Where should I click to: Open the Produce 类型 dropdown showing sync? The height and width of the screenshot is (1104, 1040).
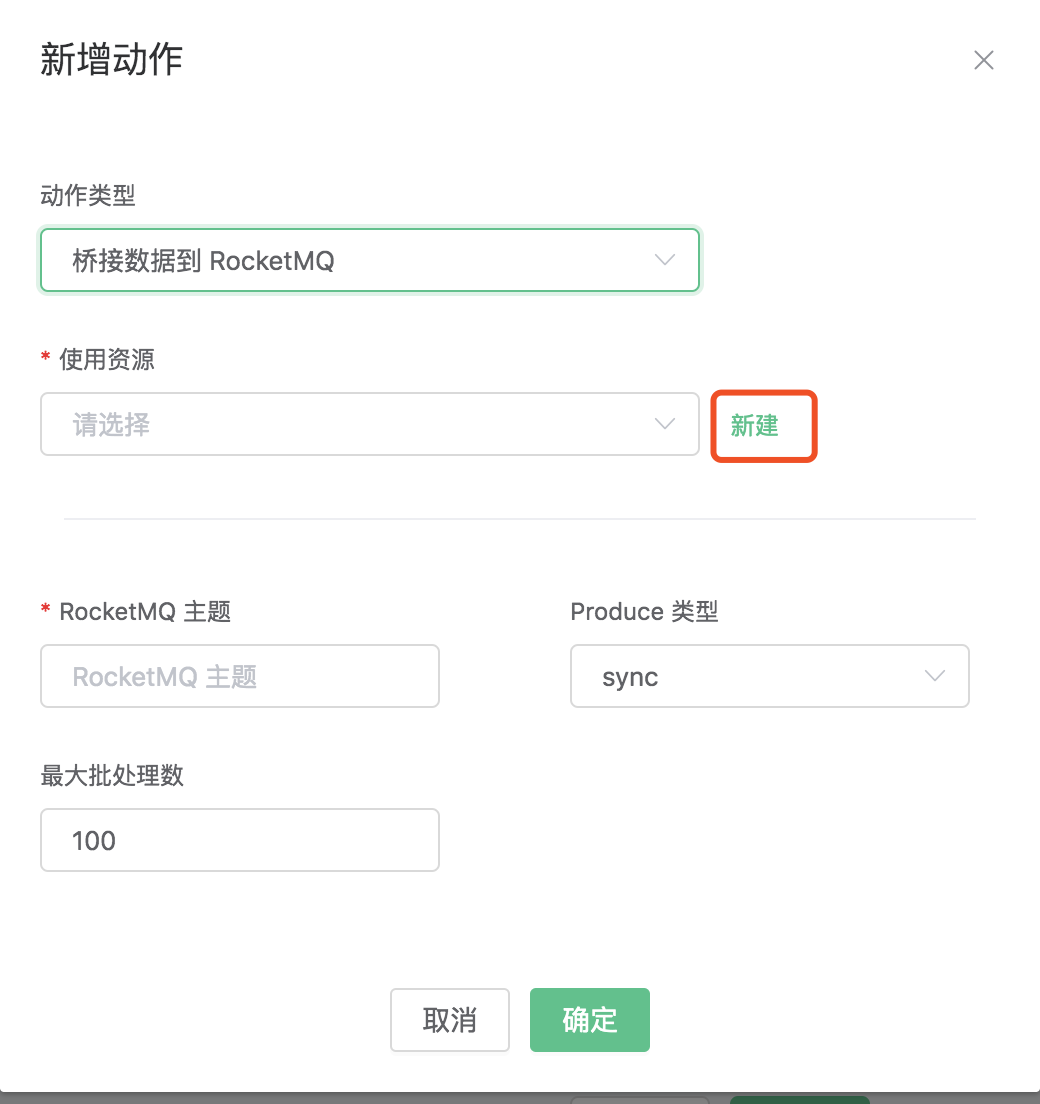tap(770, 676)
